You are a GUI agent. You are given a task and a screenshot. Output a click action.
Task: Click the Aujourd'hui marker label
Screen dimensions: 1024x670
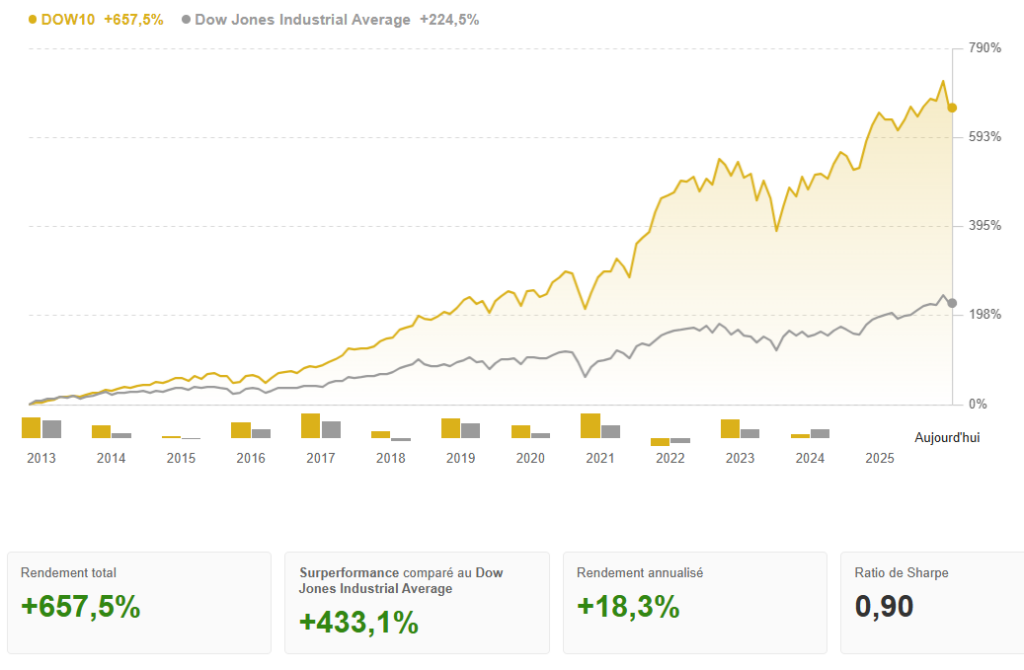point(947,437)
